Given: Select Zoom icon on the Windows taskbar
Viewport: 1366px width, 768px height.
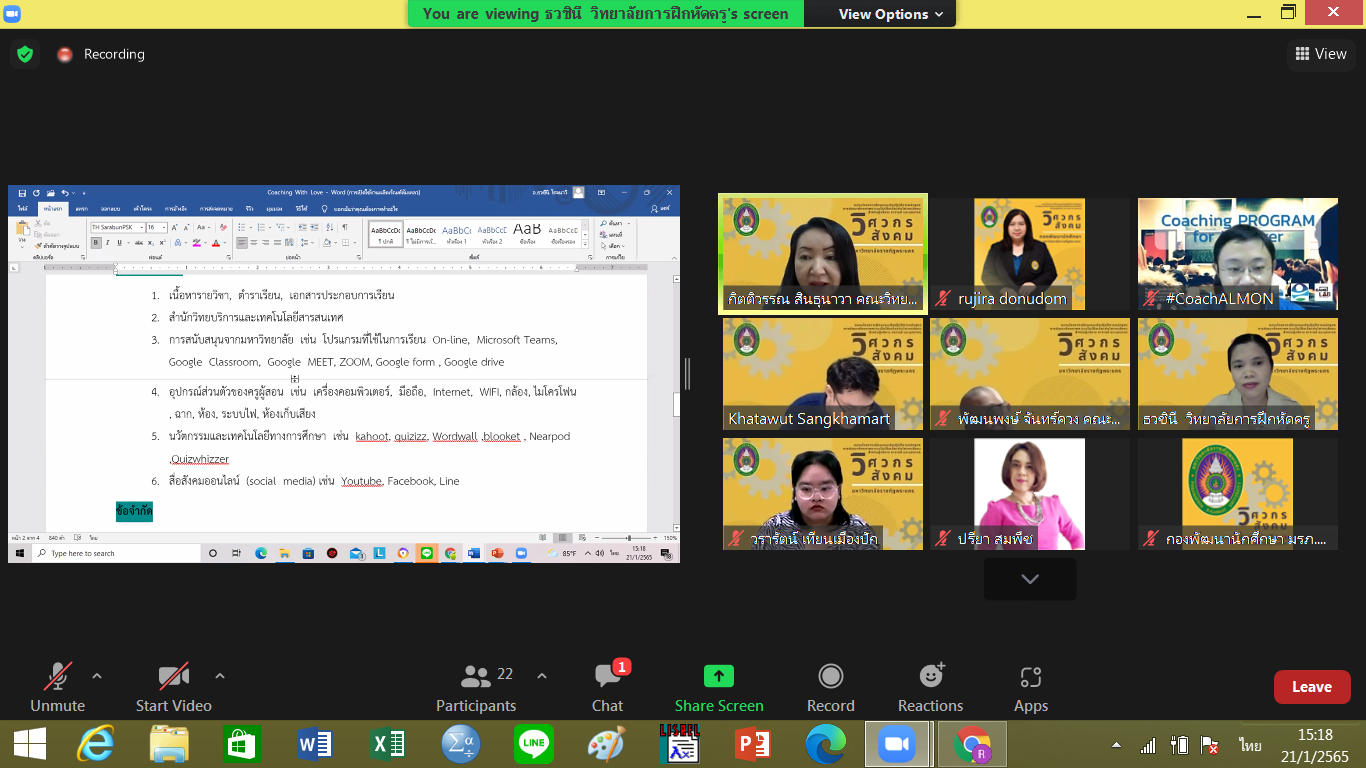Looking at the screenshot, I should 897,745.
